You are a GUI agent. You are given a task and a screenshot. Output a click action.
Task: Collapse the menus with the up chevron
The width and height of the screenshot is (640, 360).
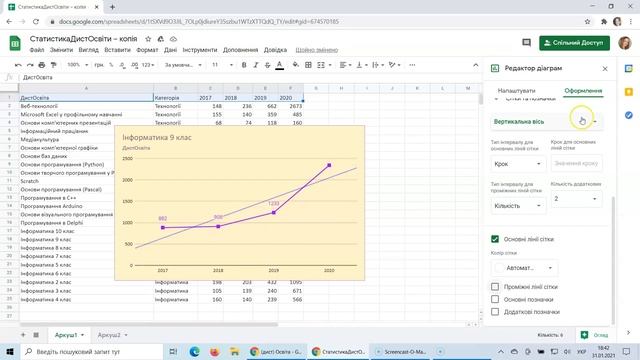[476, 65]
